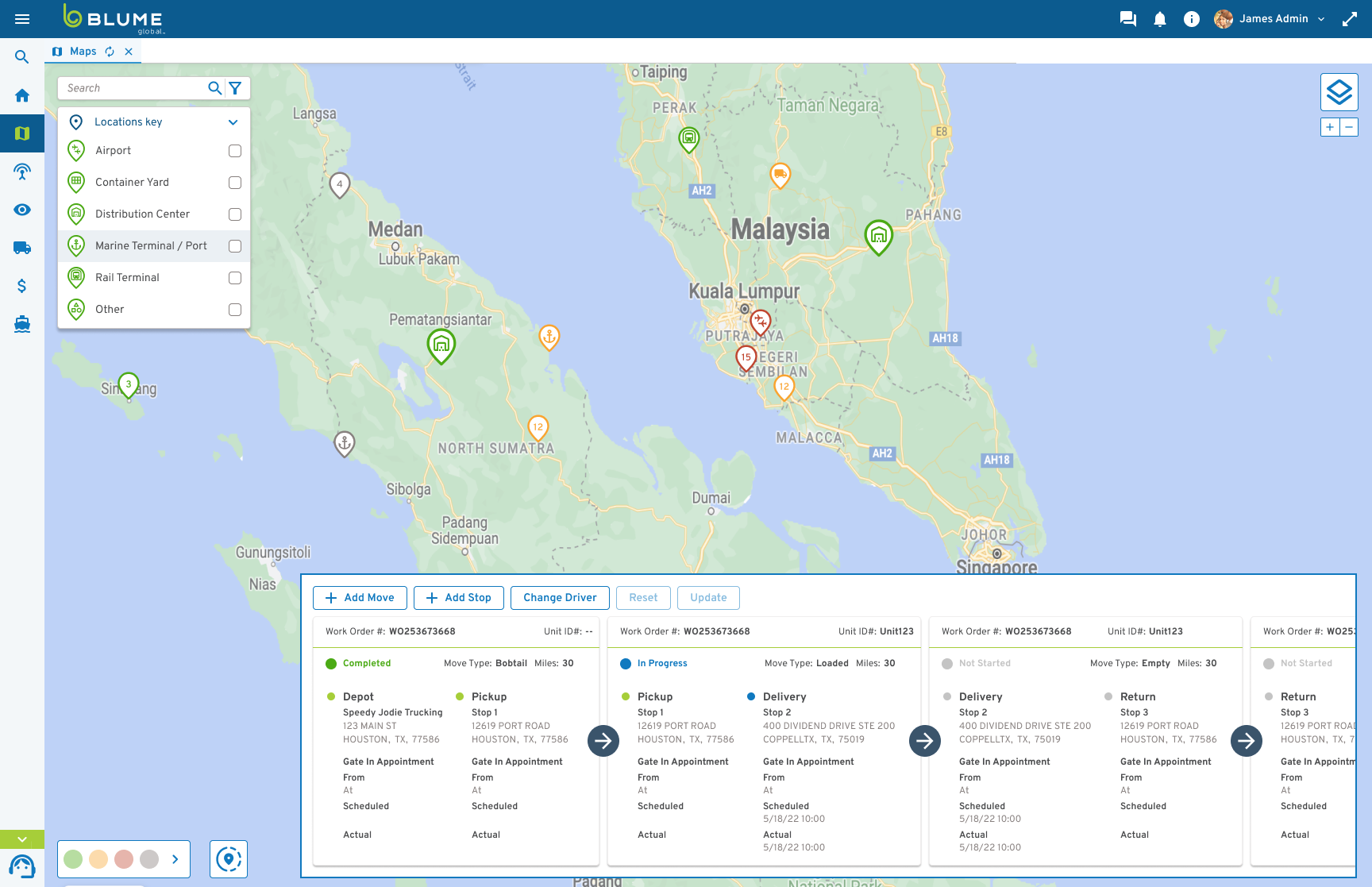Click the orange anchor port marker
The image size is (1372, 887).
549,337
